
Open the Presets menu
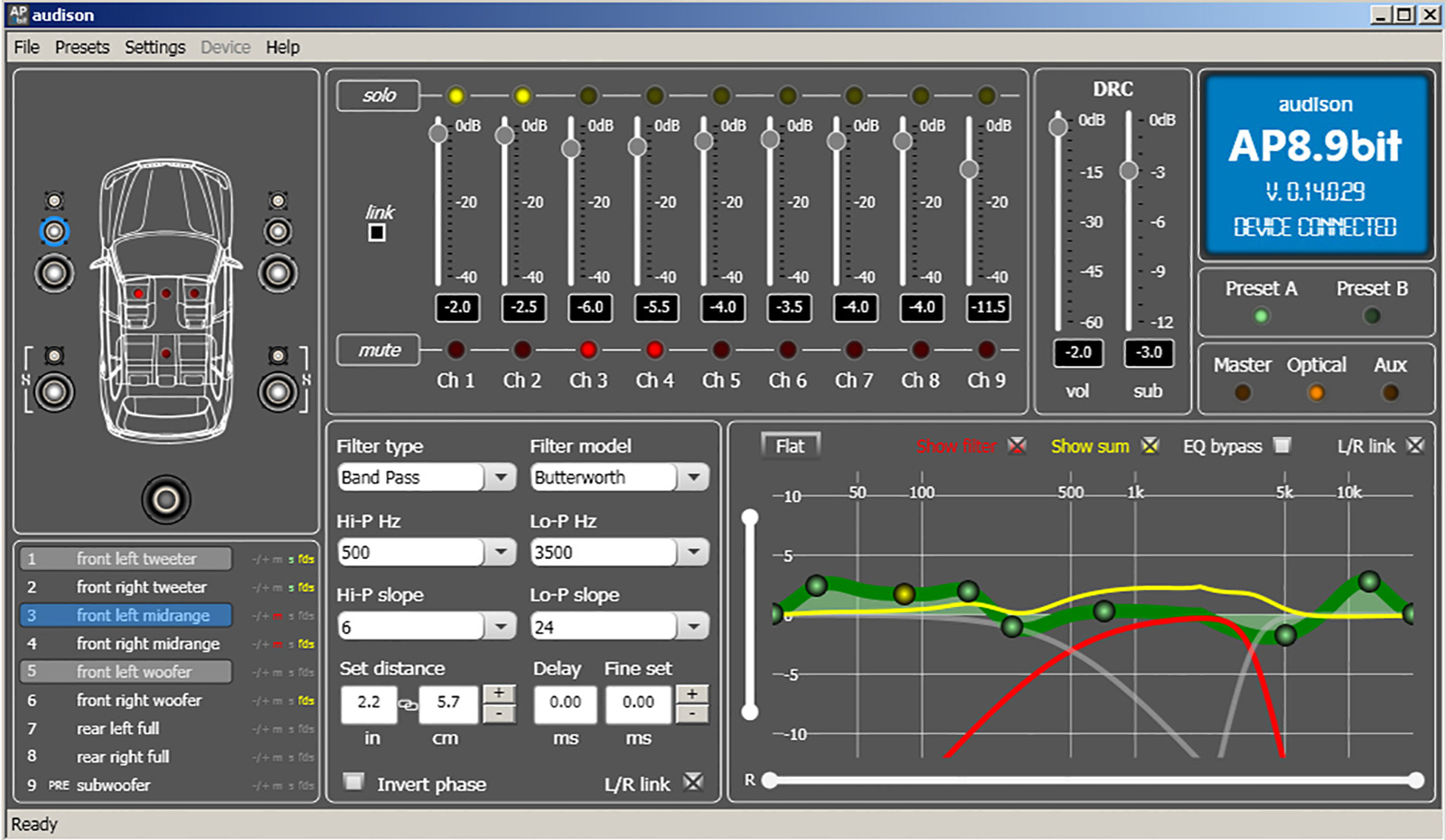(81, 47)
